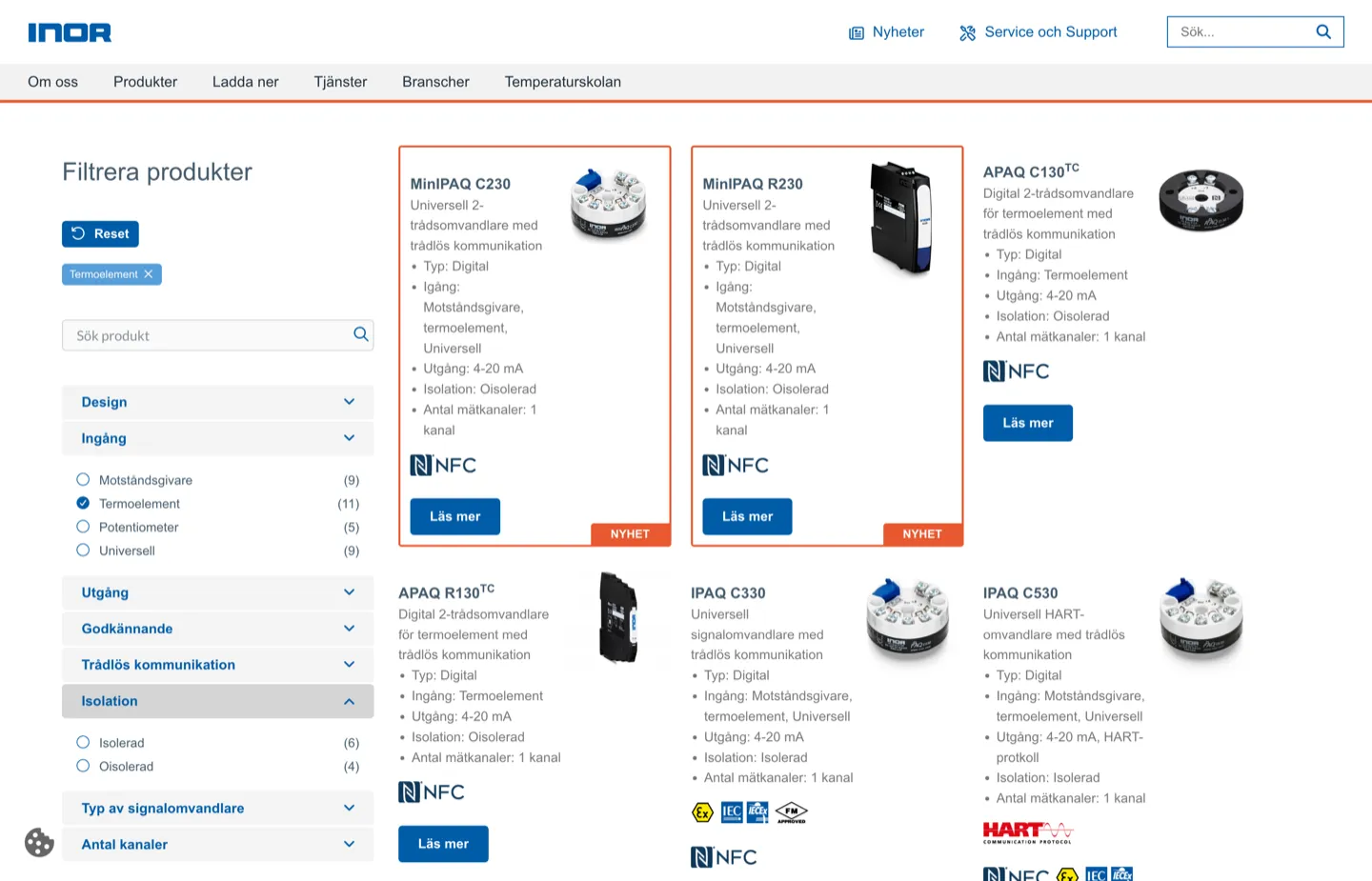The width and height of the screenshot is (1372, 881).
Task: Remove the Termoelement filter tag
Action: 148,274
